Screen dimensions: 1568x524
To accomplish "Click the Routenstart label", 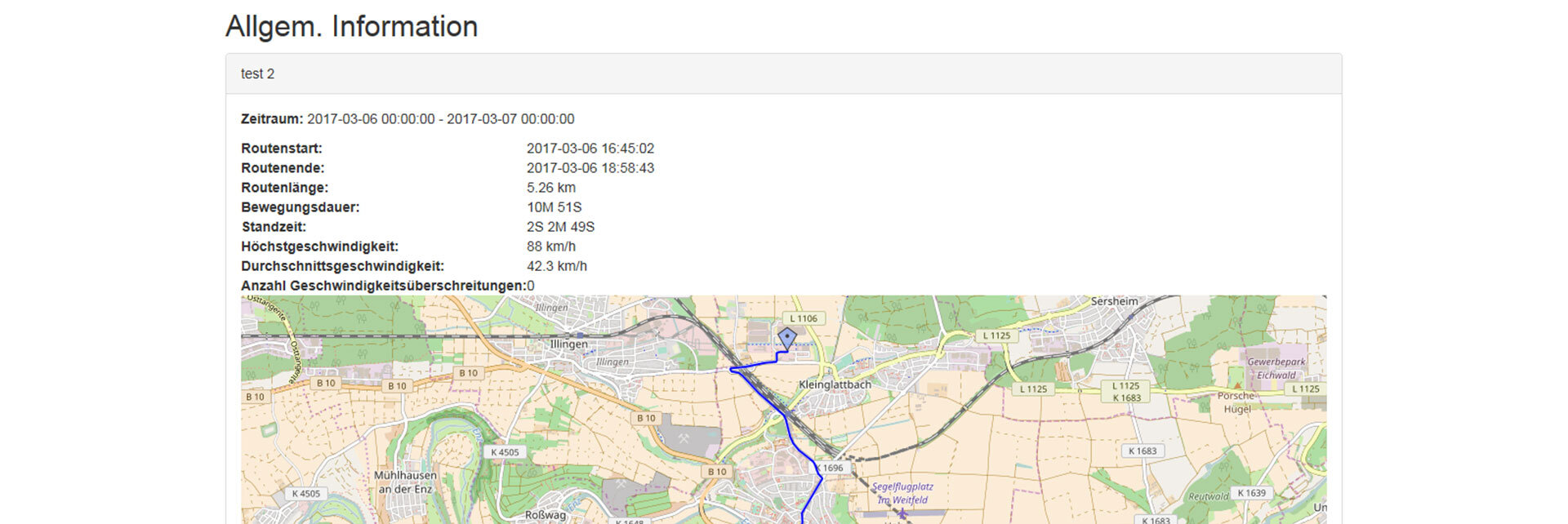I will [282, 149].
